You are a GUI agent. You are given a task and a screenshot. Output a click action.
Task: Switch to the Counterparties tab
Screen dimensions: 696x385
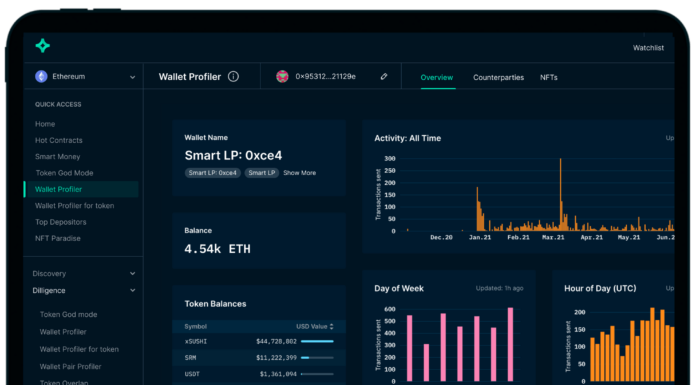[x=498, y=77]
